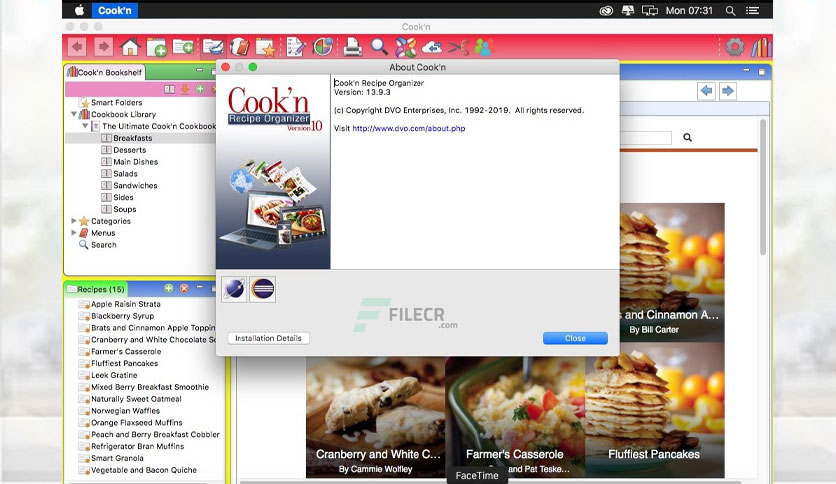The width and height of the screenshot is (836, 484).
Task: Select the Cook'n Bookshelf tab
Action: (104, 72)
